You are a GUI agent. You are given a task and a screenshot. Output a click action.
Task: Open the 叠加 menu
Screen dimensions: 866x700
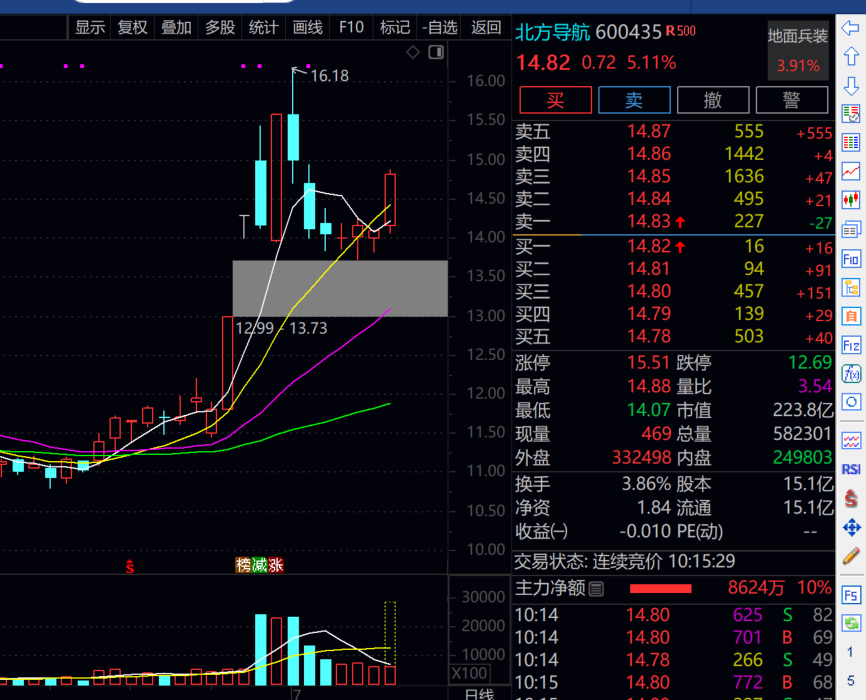pyautogui.click(x=176, y=27)
